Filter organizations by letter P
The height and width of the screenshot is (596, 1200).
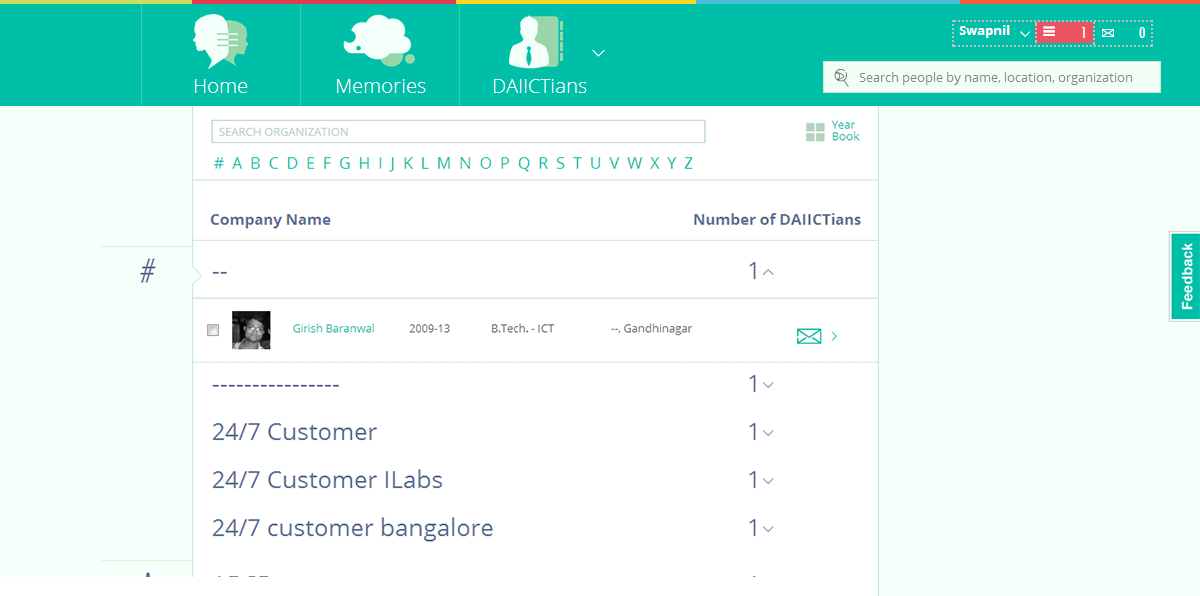tap(505, 163)
